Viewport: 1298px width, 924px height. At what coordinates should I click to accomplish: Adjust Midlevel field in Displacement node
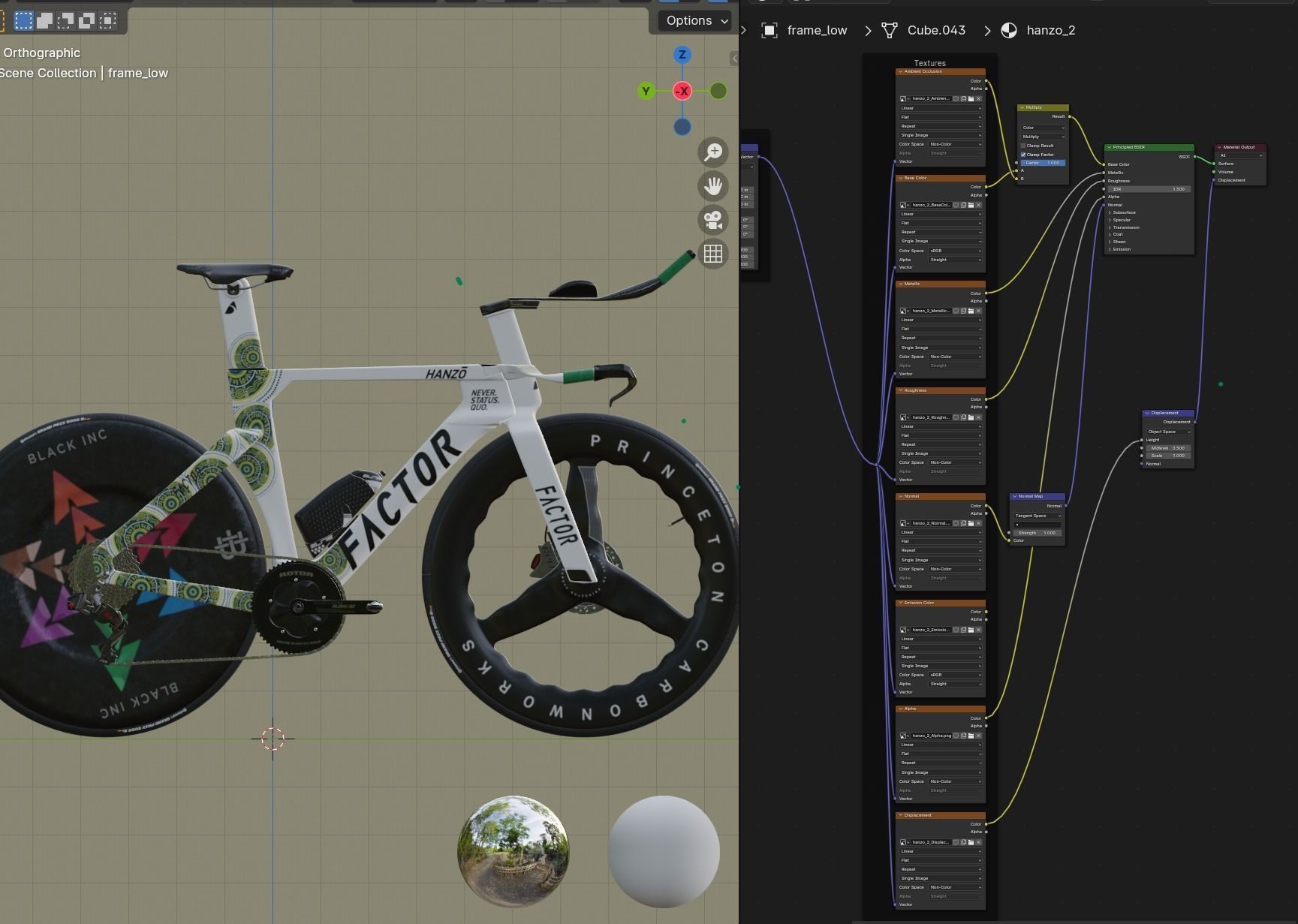coord(1168,448)
